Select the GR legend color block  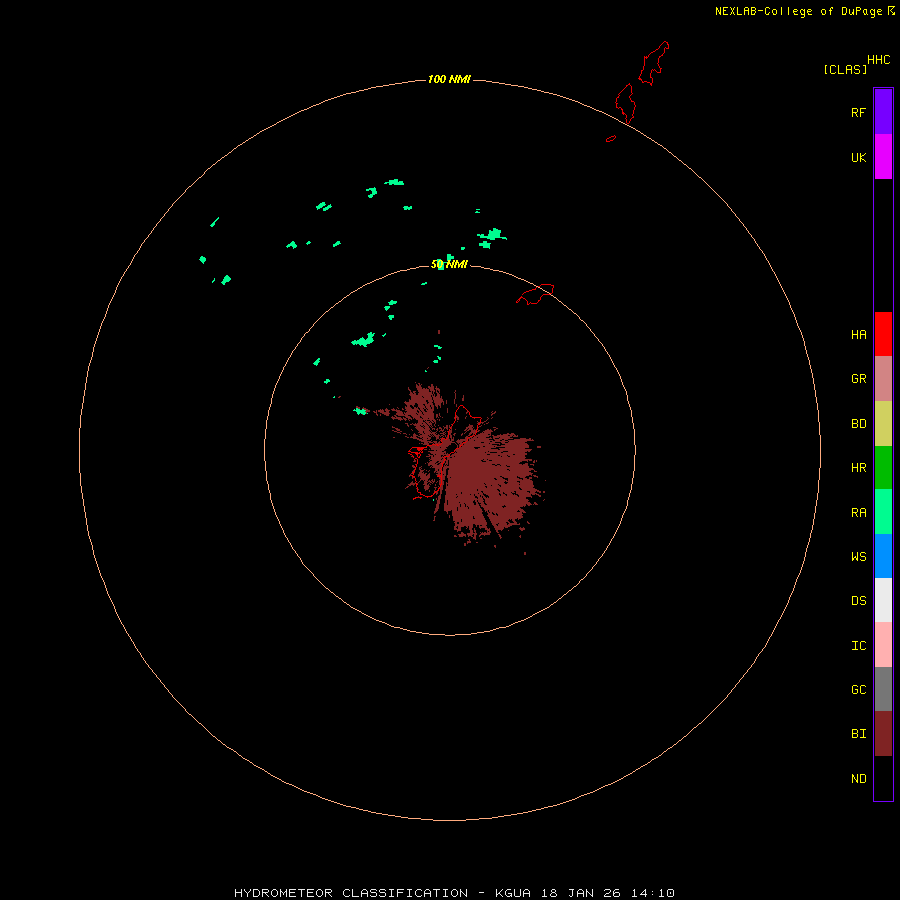pyautogui.click(x=883, y=379)
